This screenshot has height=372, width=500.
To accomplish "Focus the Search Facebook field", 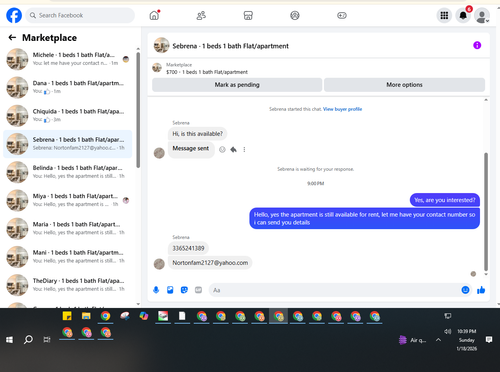I will (80, 15).
